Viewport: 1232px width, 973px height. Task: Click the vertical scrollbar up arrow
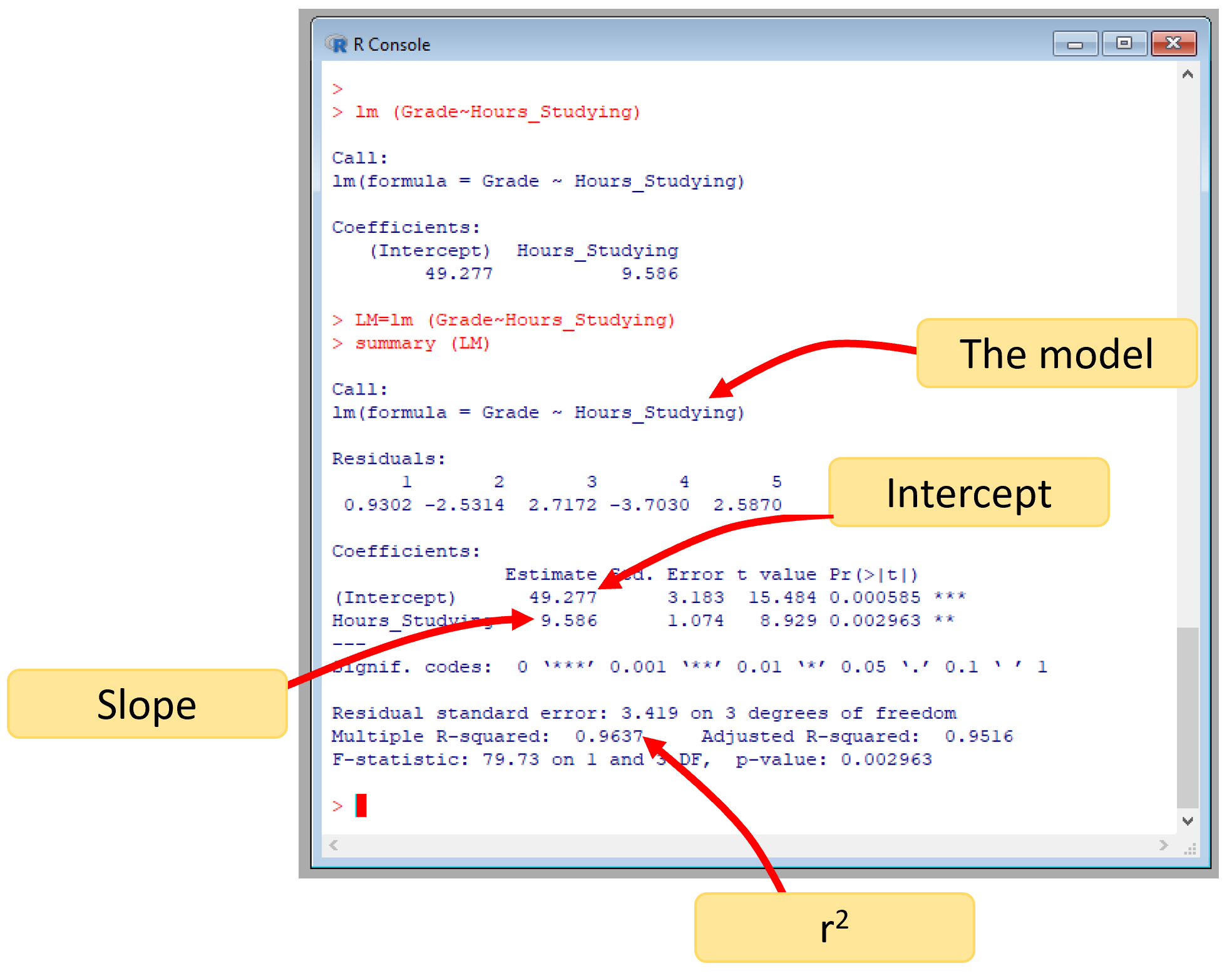point(1188,74)
